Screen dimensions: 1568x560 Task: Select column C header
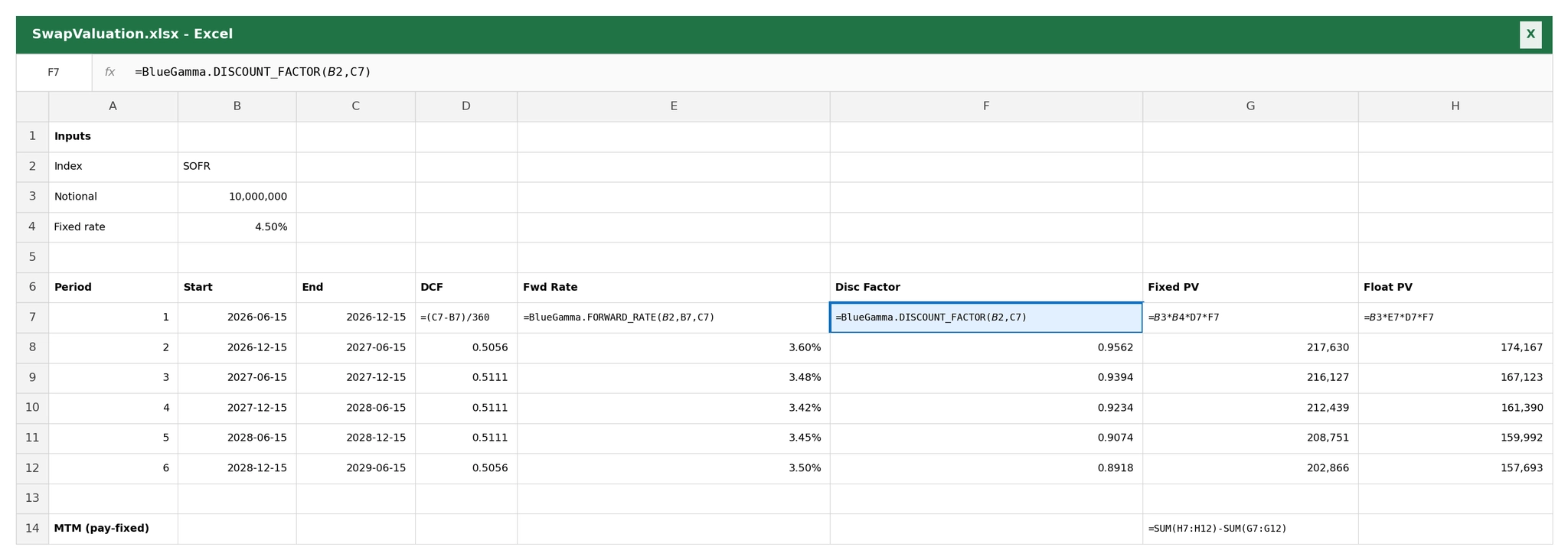[x=356, y=106]
